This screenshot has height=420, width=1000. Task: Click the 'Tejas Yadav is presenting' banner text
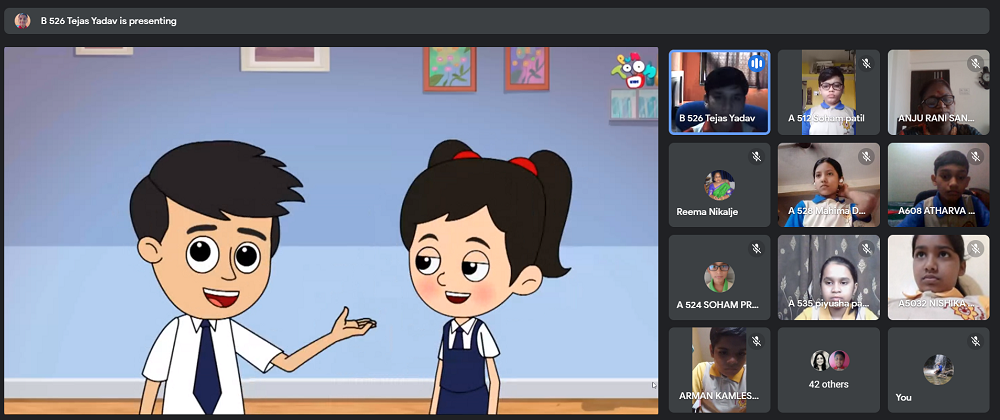109,20
